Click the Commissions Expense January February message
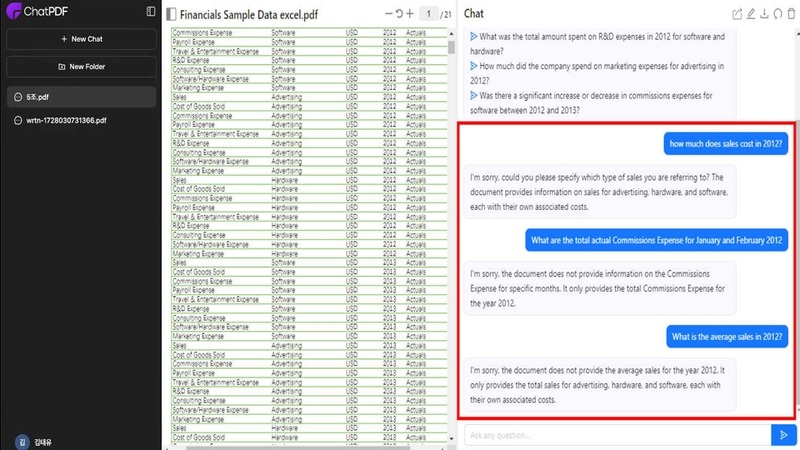This screenshot has height=450, width=800. pos(657,240)
